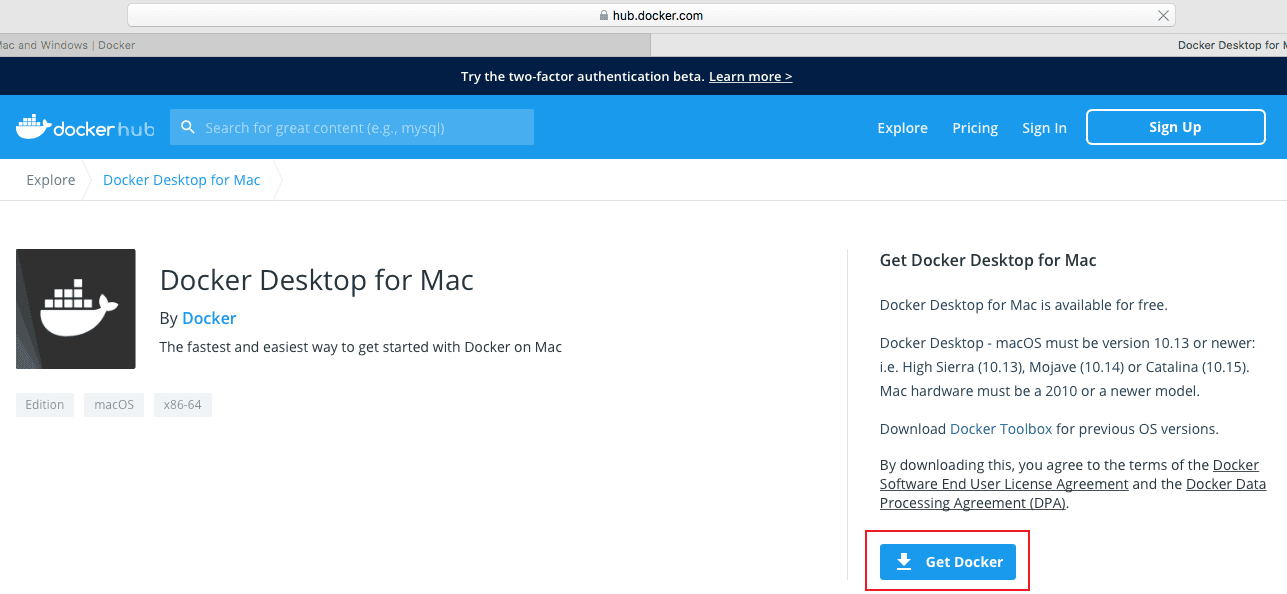Follow the 'Learn more >' banner link
This screenshot has width=1287, height=594.
click(x=750, y=77)
